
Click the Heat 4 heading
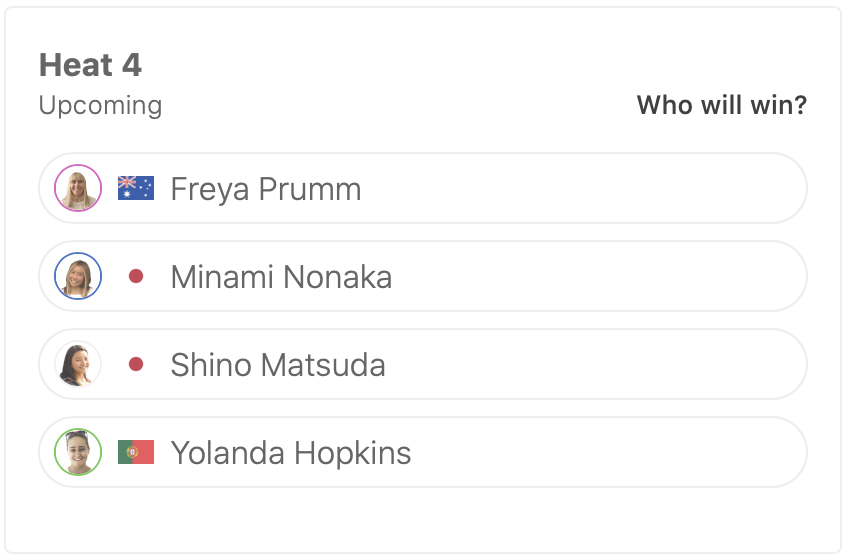(90, 65)
